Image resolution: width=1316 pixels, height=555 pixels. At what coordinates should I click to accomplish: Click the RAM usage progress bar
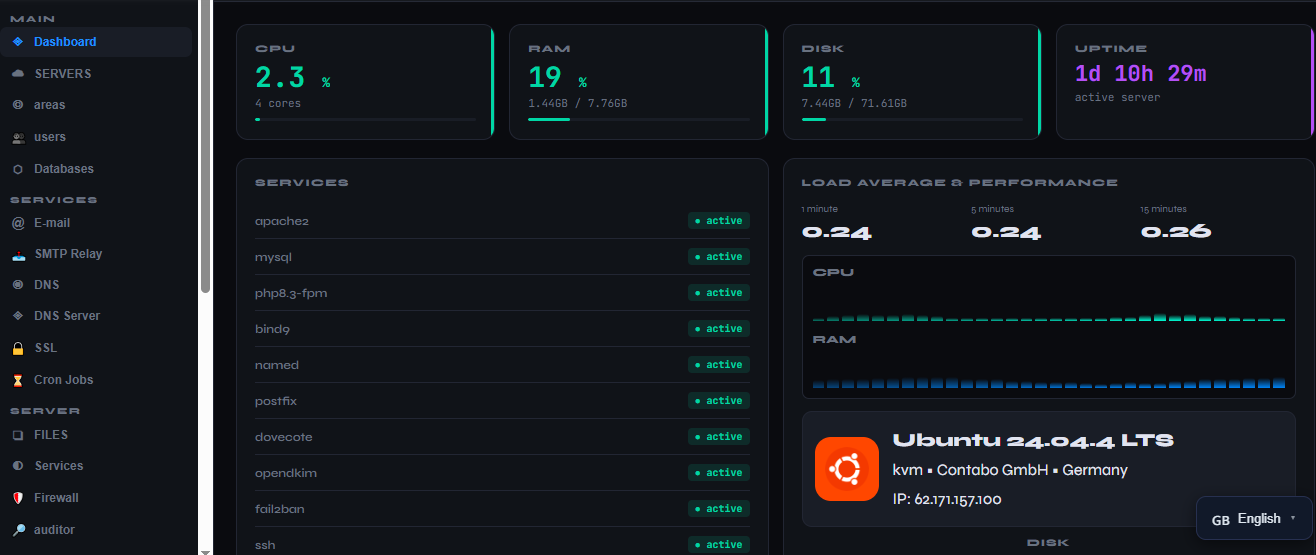pos(639,120)
